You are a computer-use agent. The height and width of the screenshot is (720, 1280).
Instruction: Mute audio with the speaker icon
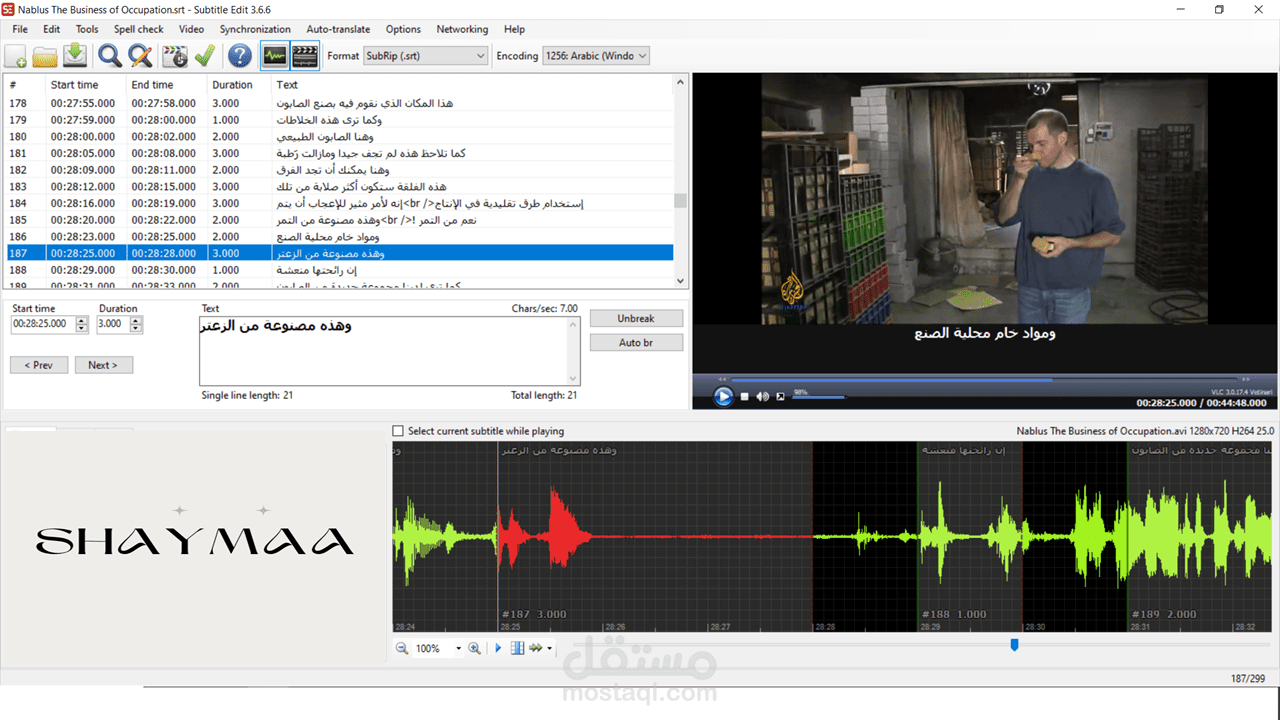click(x=763, y=397)
